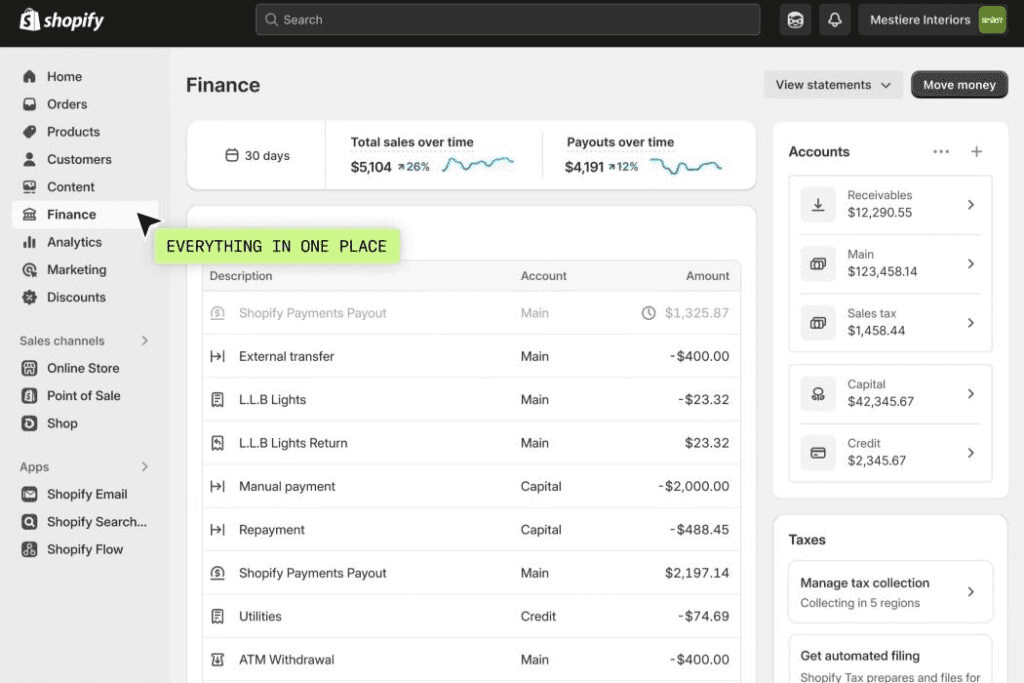Open the Home icon in sidebar
This screenshot has width=1024, height=683.
coord(32,76)
